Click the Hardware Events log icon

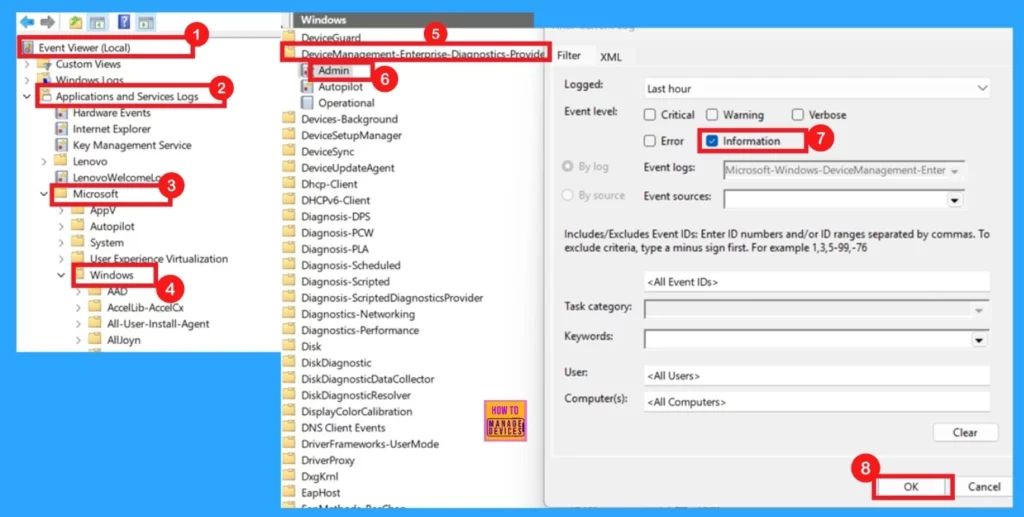coord(61,113)
